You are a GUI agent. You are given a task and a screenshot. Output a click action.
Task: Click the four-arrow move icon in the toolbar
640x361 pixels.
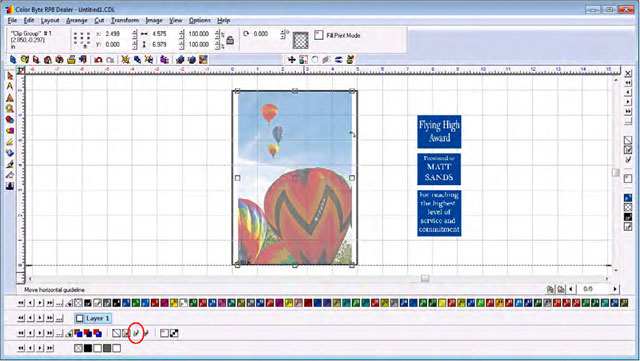(291, 60)
